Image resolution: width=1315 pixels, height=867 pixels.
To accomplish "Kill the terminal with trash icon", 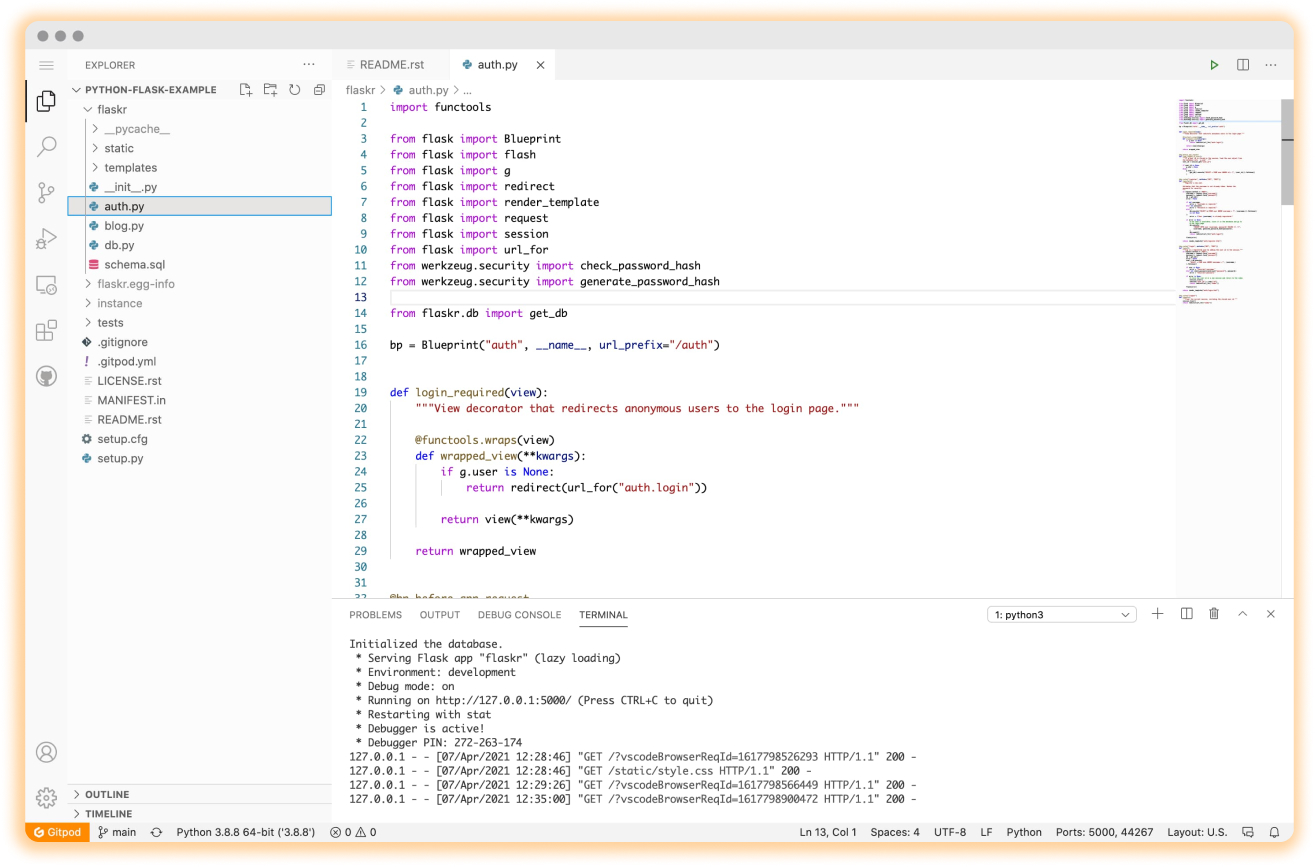I will 1214,614.
